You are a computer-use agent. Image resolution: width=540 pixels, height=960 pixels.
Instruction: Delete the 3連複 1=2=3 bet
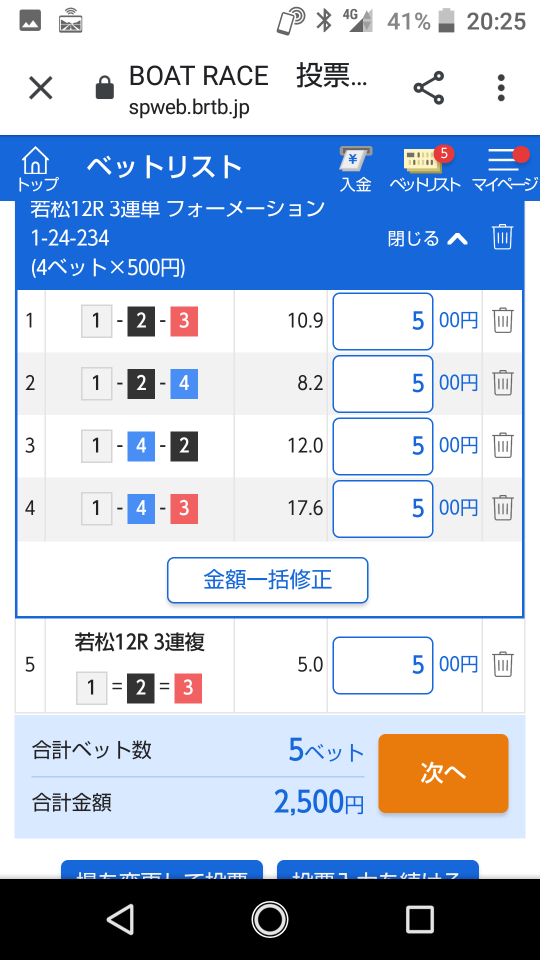(502, 664)
